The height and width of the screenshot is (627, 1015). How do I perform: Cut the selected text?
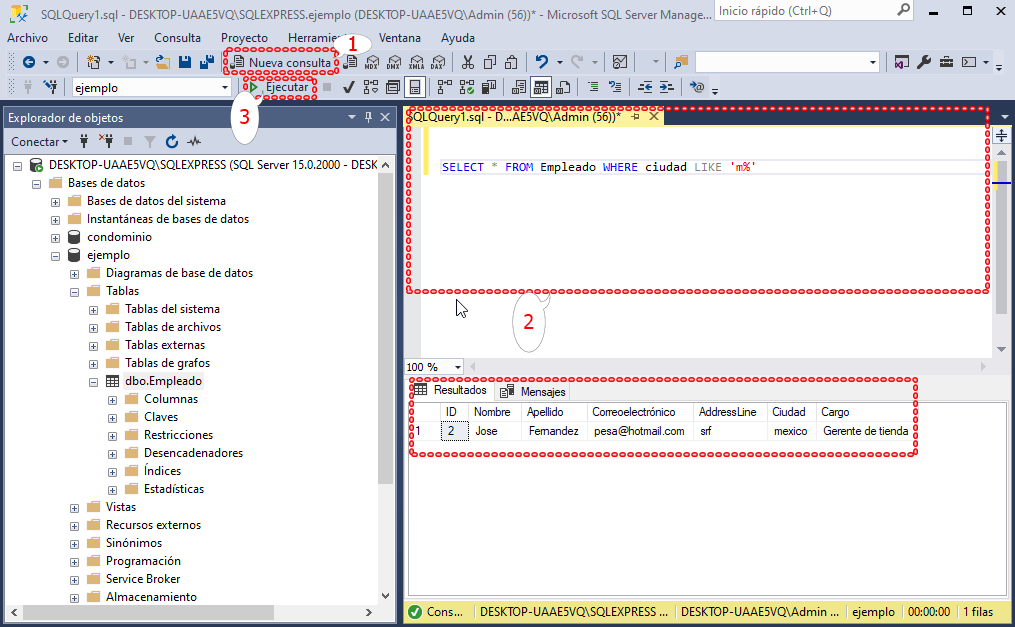click(x=468, y=62)
